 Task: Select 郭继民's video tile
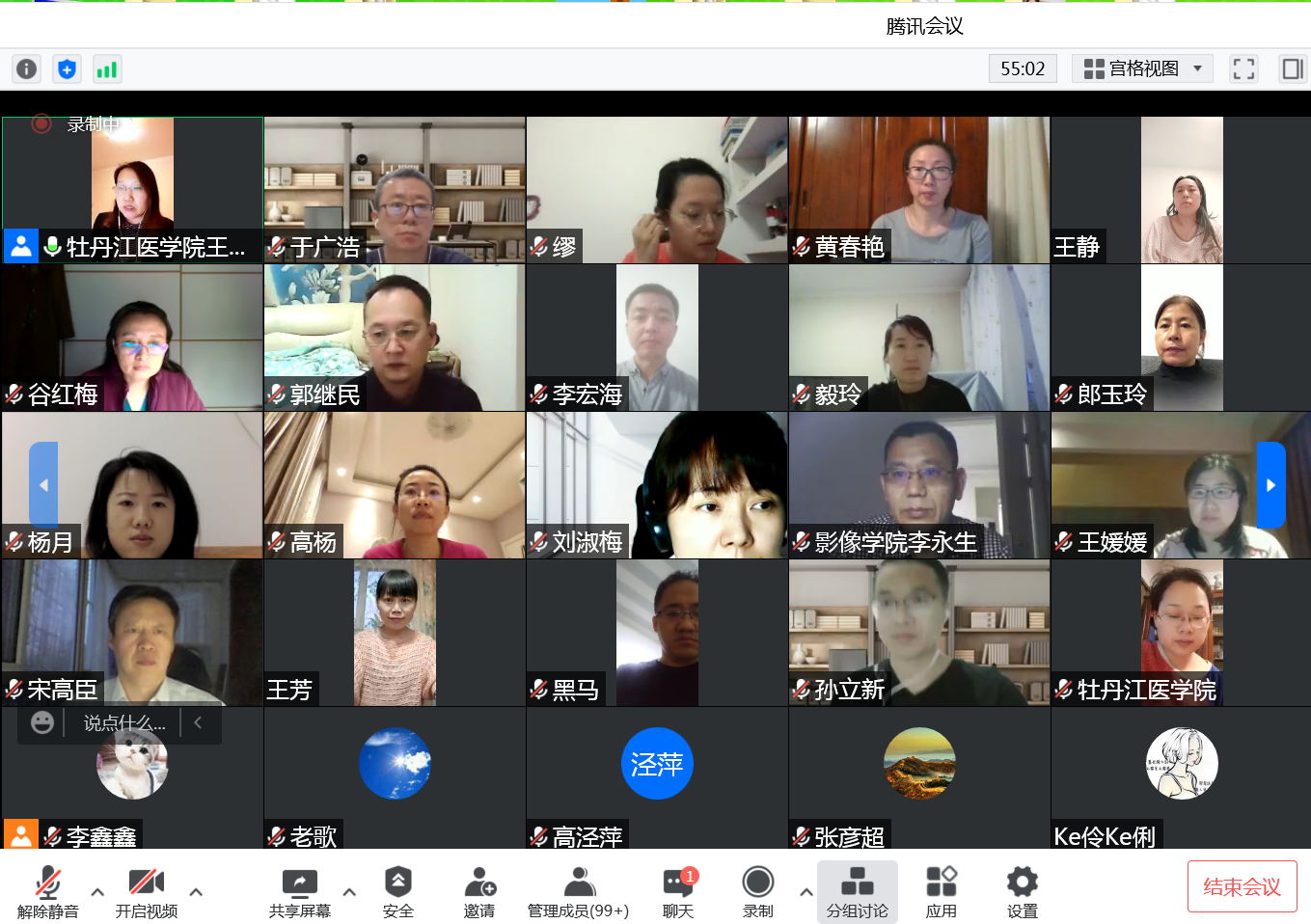(x=395, y=338)
